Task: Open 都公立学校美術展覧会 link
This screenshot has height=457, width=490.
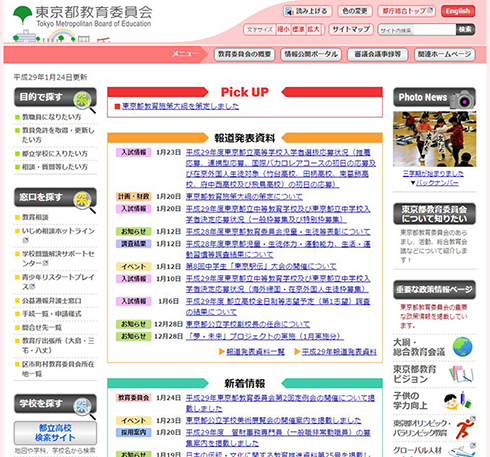Action: [273, 420]
